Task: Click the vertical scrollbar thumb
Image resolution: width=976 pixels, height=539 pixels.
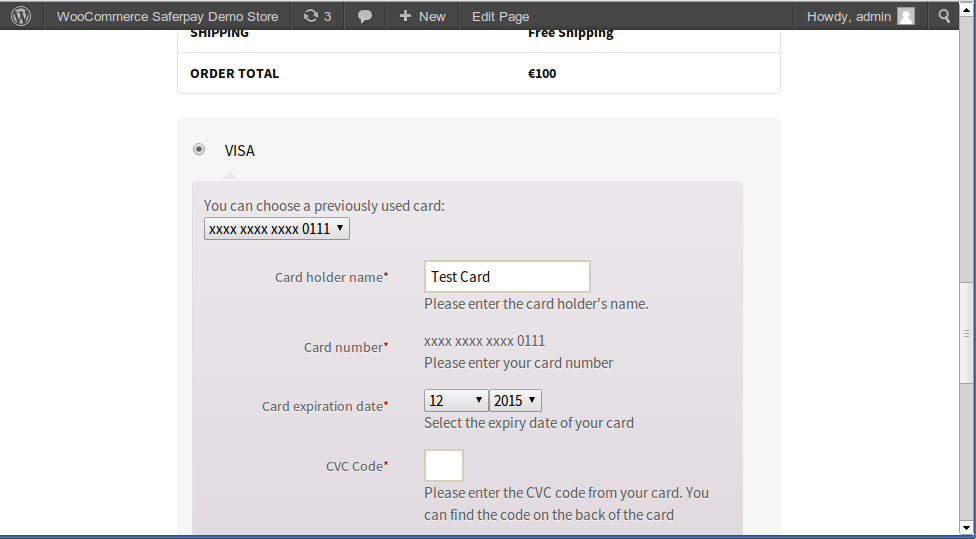Action: click(966, 333)
